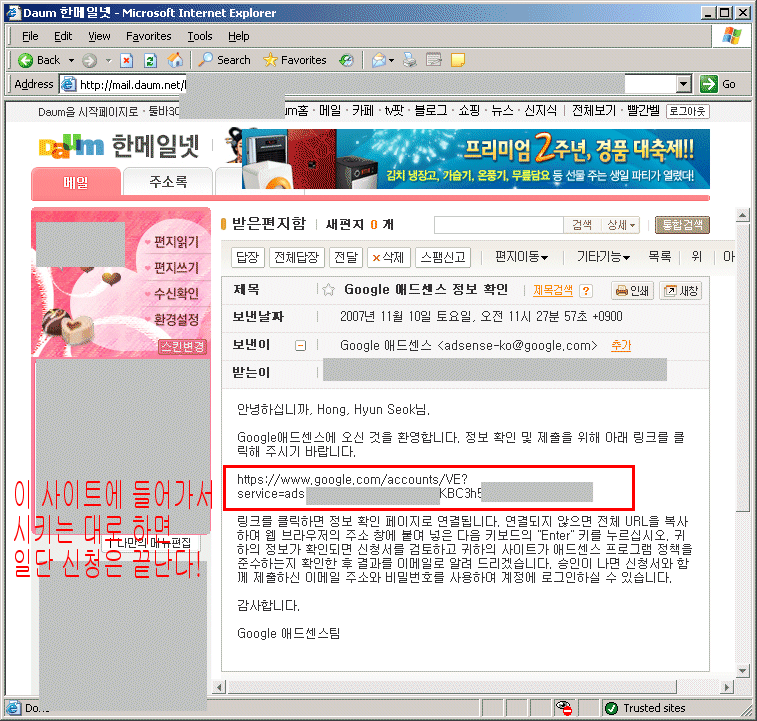Screen dimensions: 757x721
Task: Click the Mail envelope toolbar icon
Action: tap(379, 60)
